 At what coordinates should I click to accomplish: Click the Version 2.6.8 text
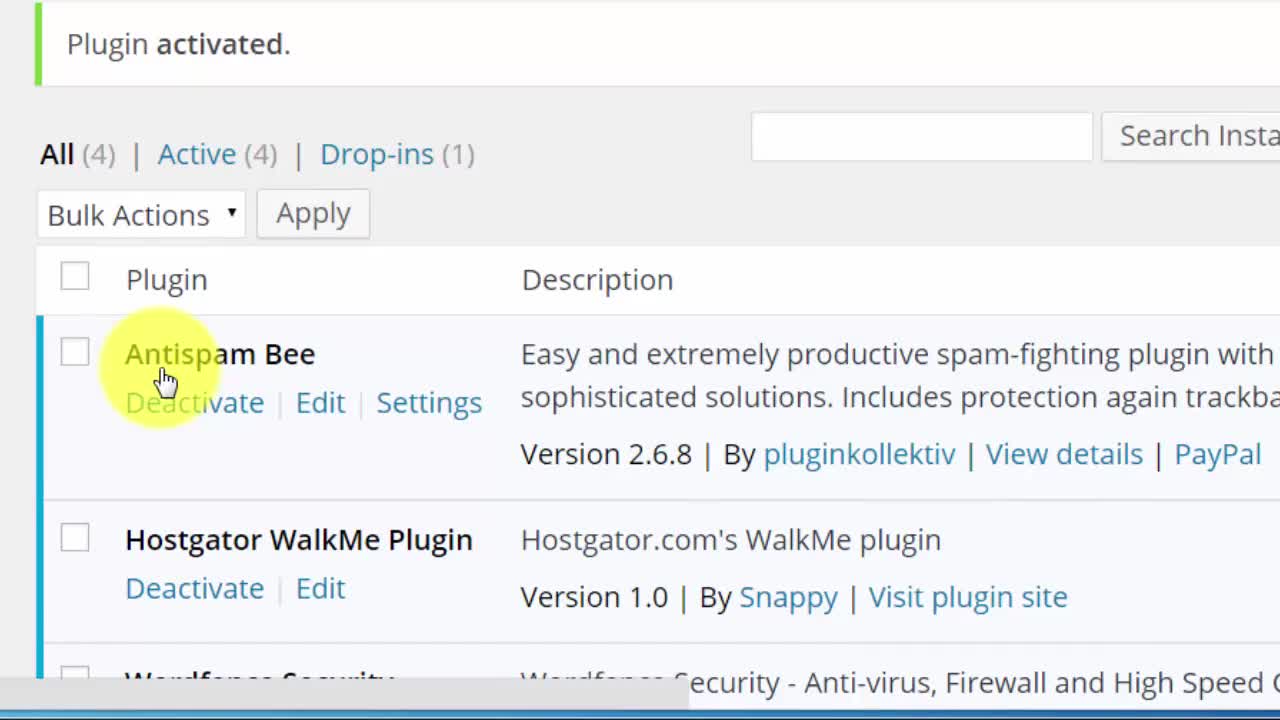pos(606,454)
